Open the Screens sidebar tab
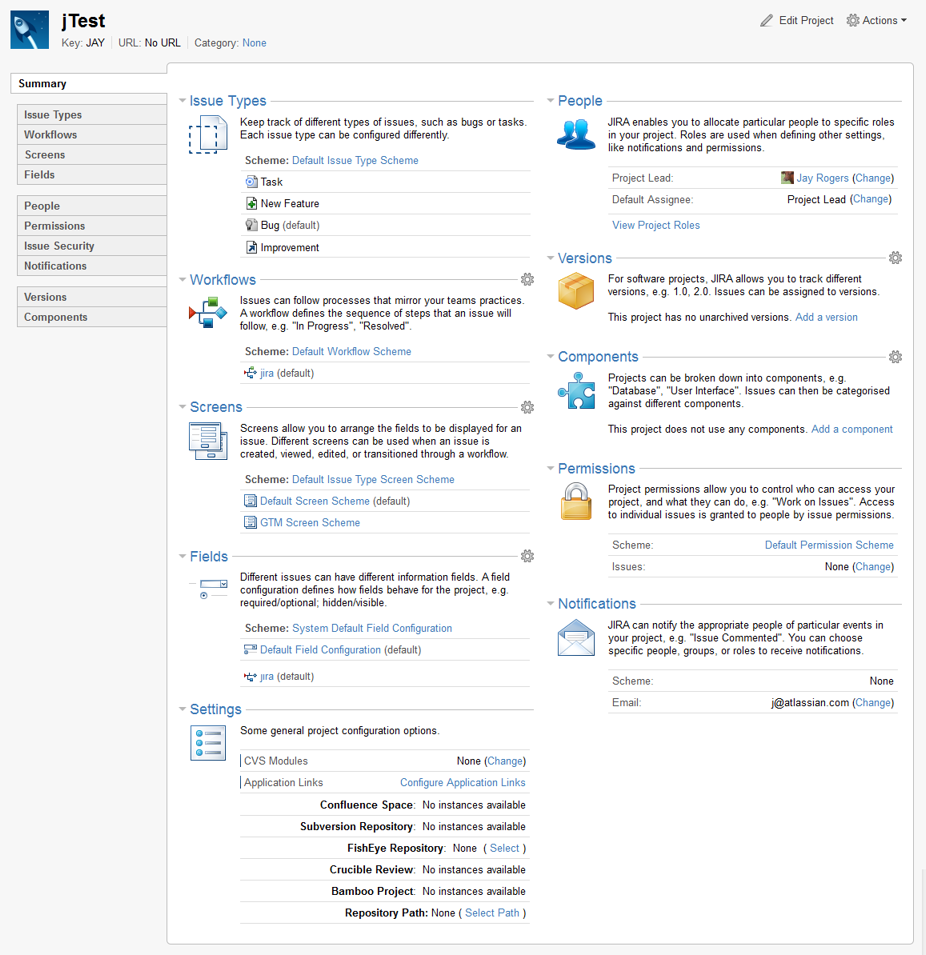926x955 pixels. coord(92,155)
